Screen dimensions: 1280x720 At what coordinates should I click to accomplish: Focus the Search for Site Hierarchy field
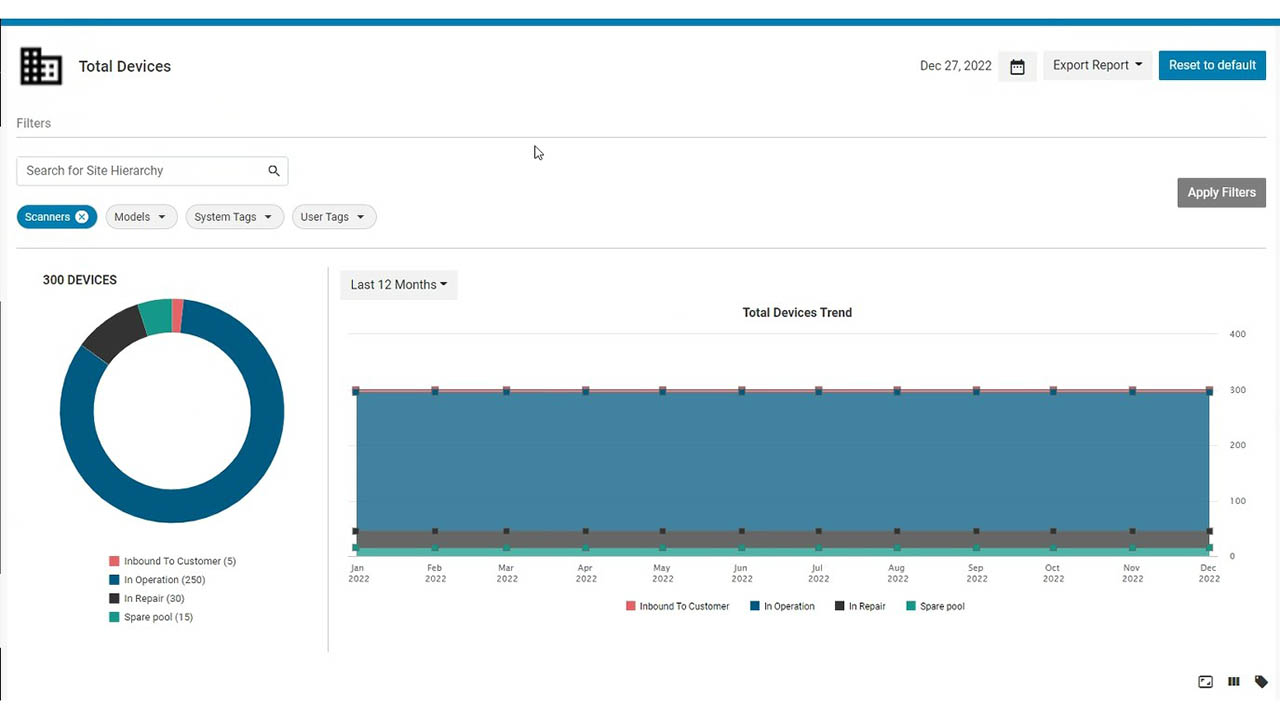pos(152,171)
